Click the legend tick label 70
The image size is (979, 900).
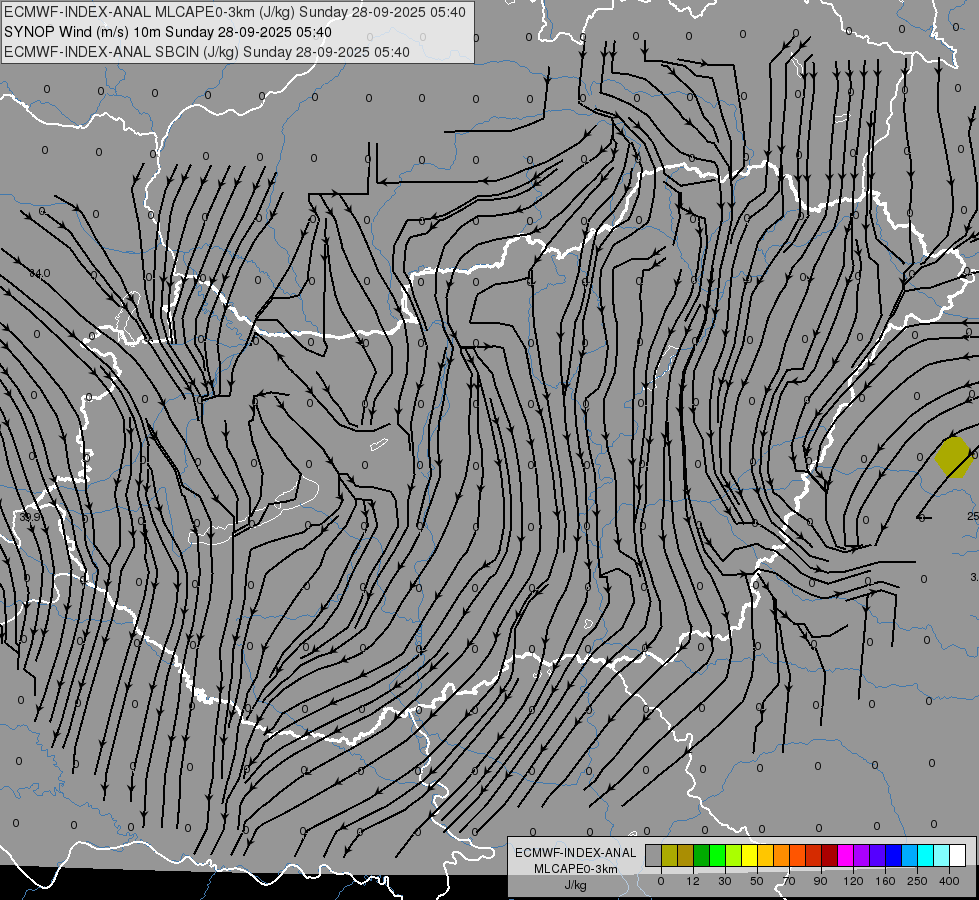789,881
